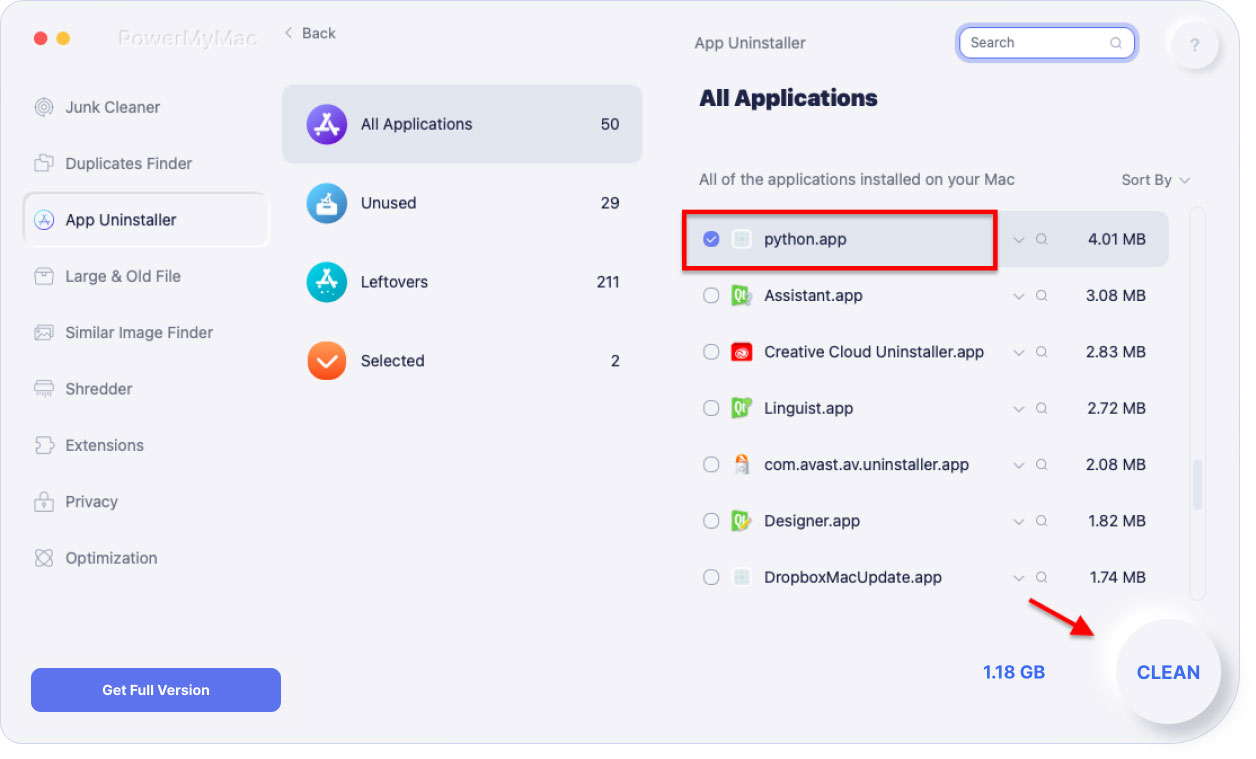
Task: Show the Selected items category
Action: (462, 361)
